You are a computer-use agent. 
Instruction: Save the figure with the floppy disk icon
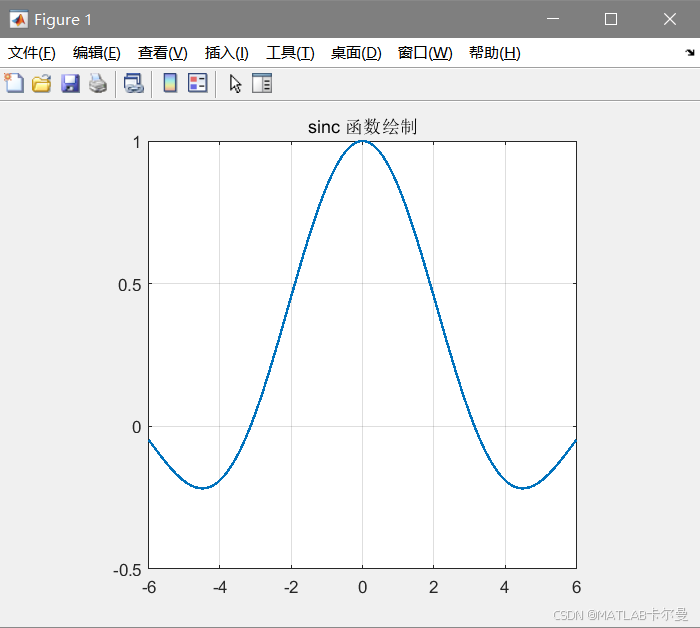coord(70,83)
